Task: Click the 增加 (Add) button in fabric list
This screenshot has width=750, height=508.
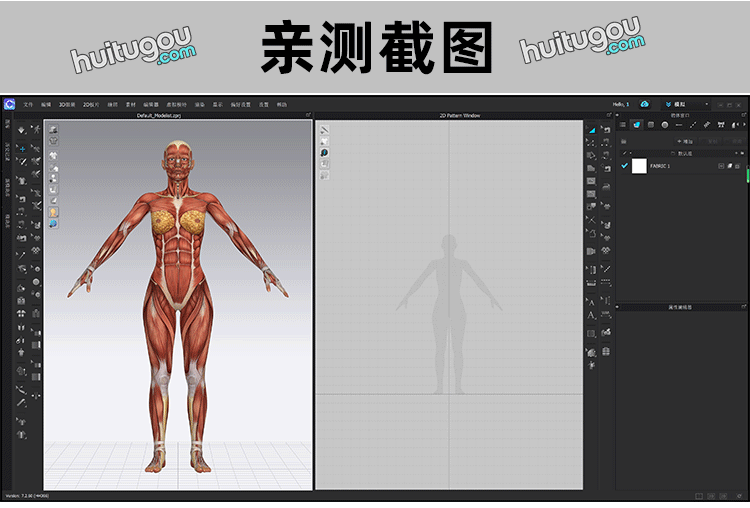Action: click(x=684, y=142)
